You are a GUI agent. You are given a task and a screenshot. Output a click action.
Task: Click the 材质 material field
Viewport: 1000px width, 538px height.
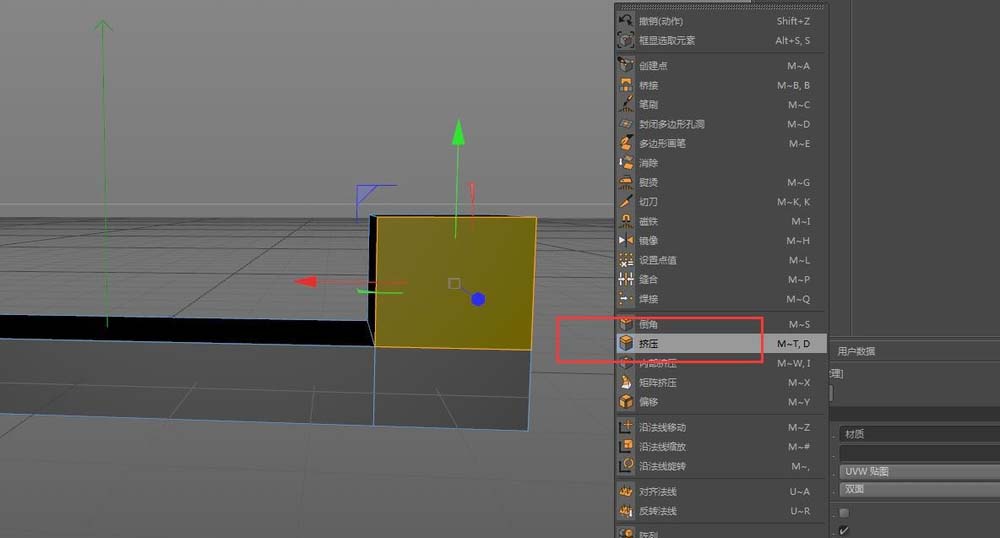[919, 433]
